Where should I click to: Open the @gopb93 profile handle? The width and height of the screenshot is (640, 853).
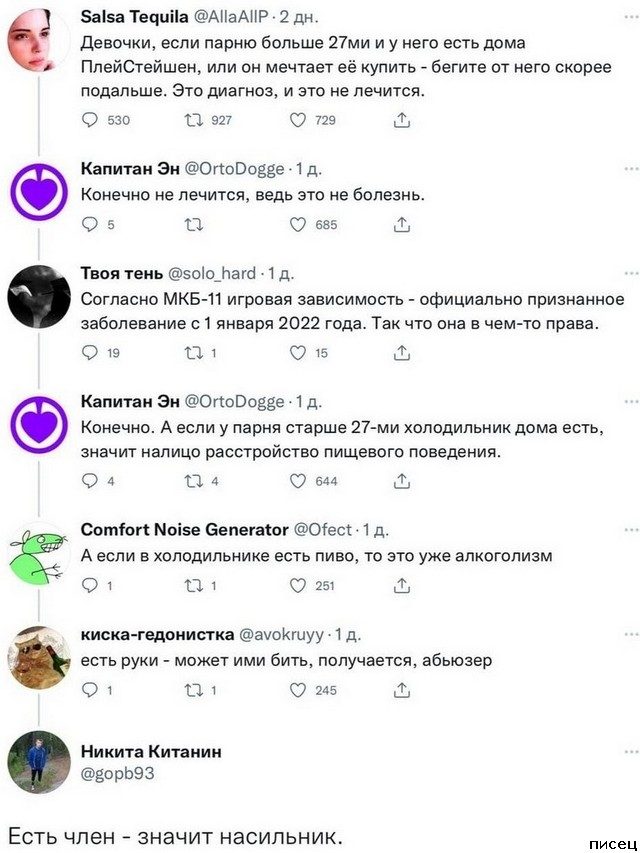tap(117, 773)
